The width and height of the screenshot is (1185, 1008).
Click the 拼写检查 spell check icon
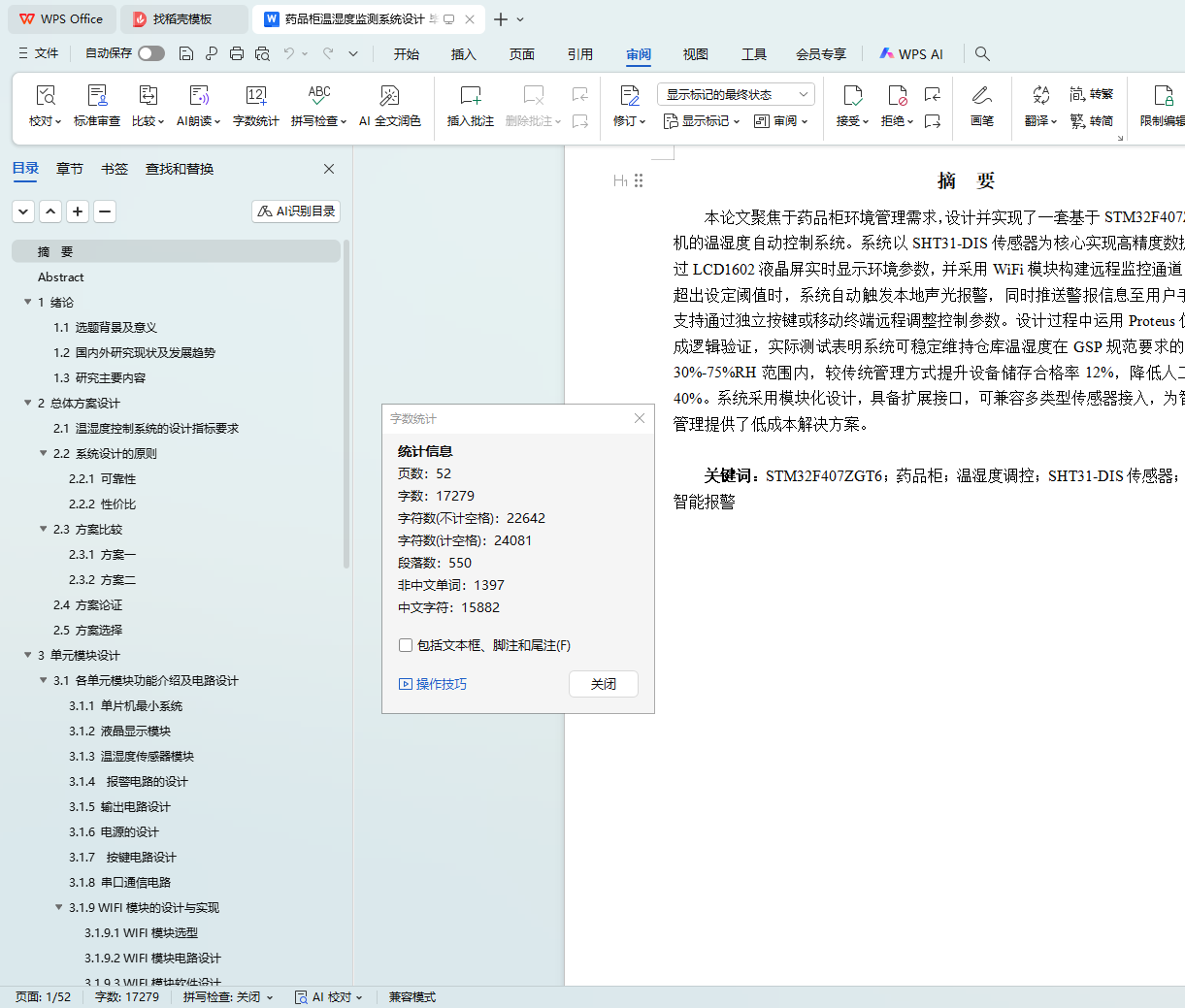[318, 95]
